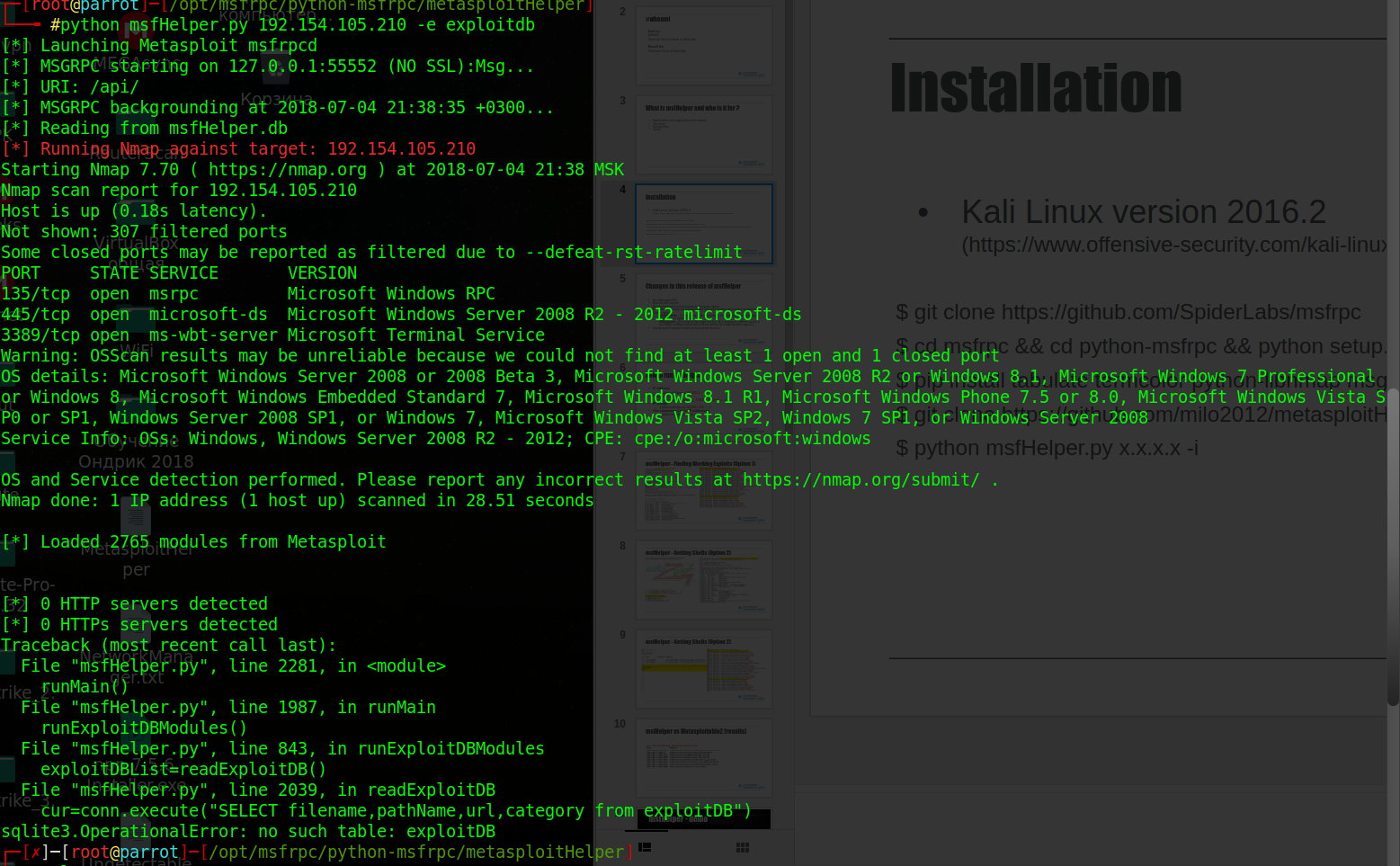
Task: Open slide 5 'Changes in this release' thumbnail
Action: click(704, 313)
